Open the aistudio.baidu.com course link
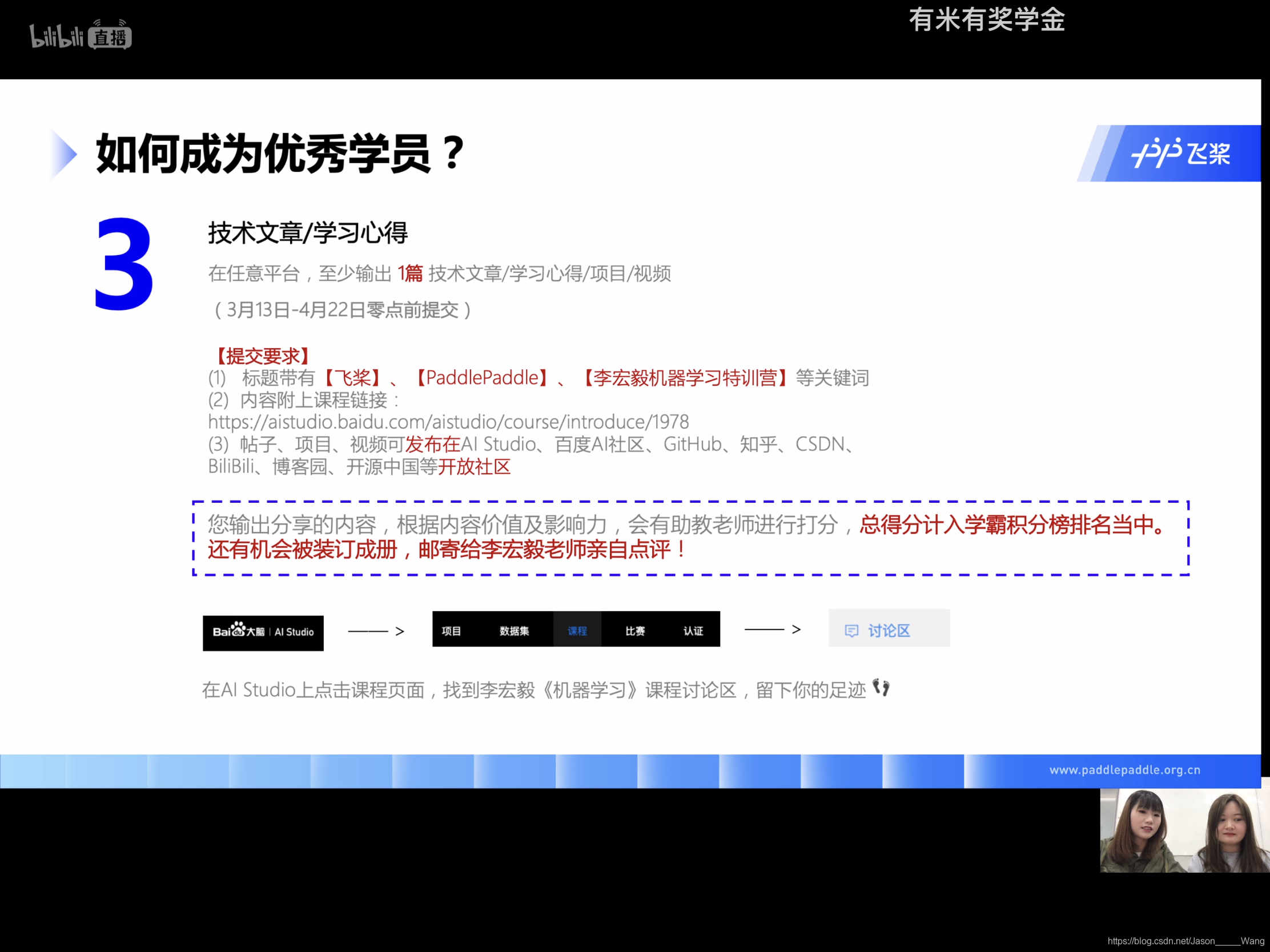Viewport: 1270px width, 952px height. coord(448,422)
